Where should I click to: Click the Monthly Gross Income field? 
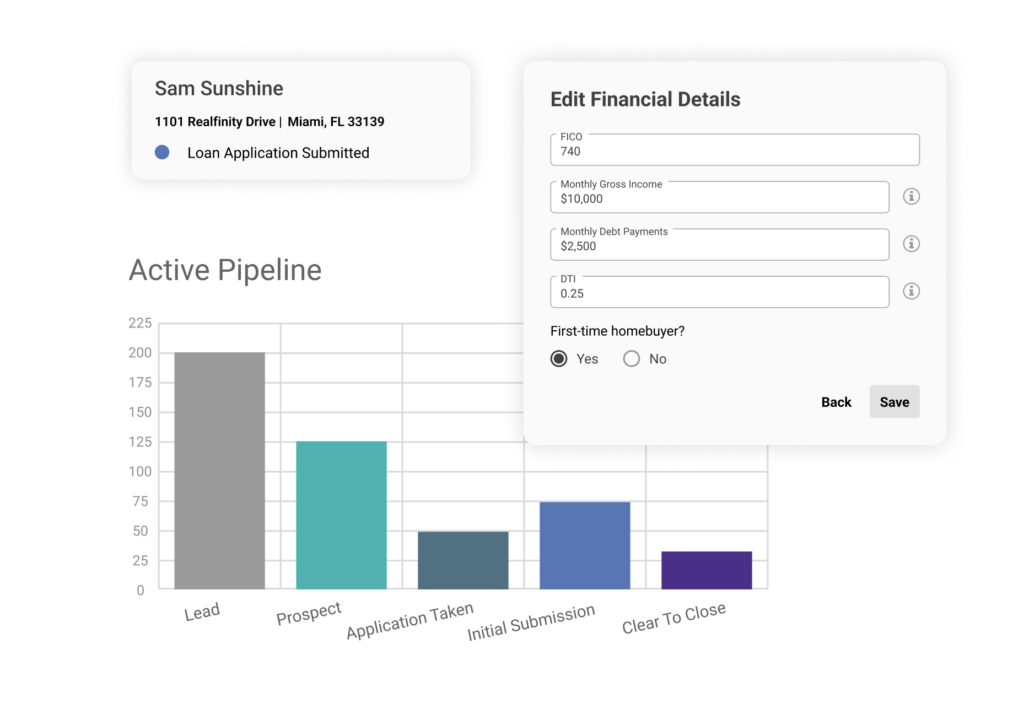point(720,197)
